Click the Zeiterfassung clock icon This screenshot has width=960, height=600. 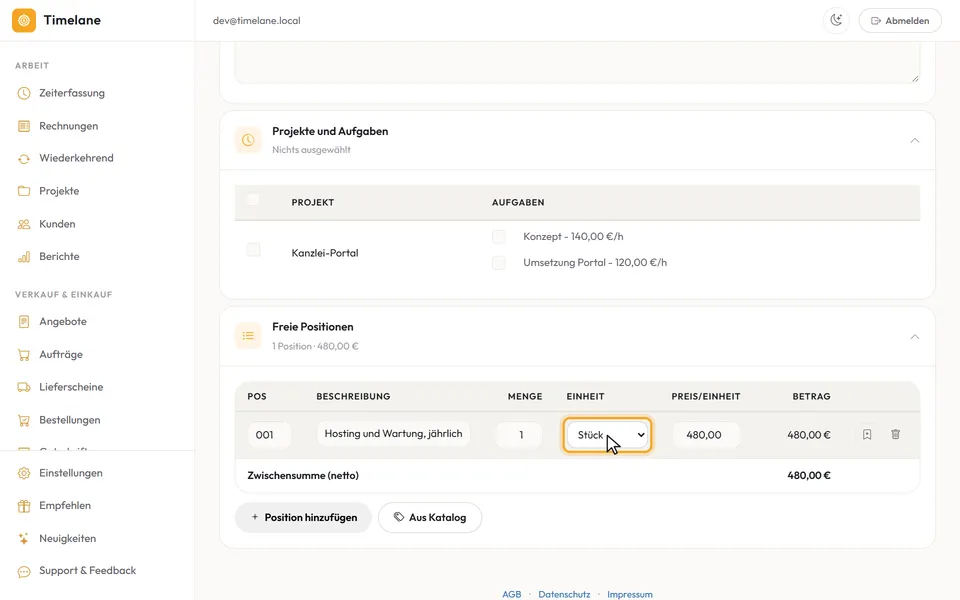[x=24, y=93]
